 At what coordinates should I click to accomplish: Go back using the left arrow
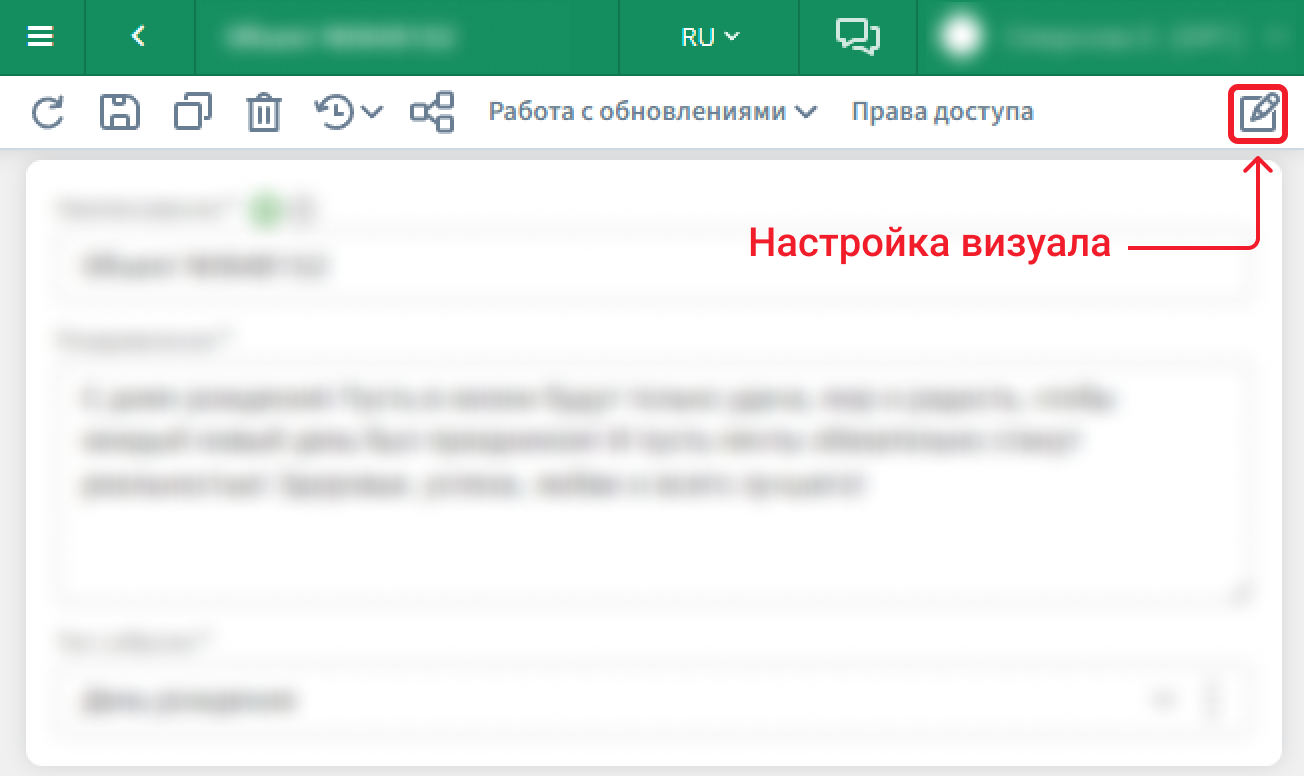tap(139, 37)
